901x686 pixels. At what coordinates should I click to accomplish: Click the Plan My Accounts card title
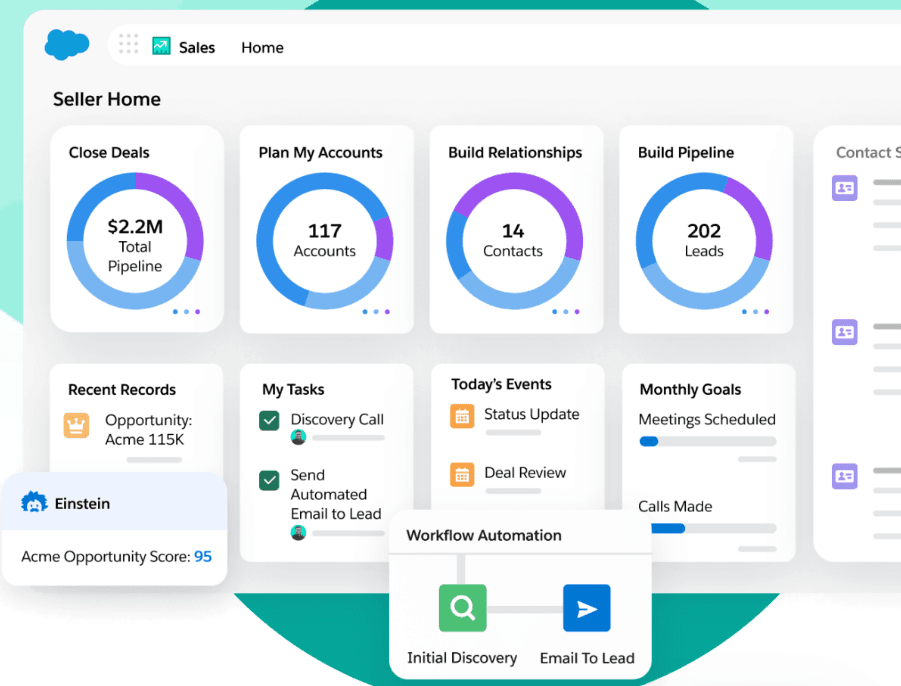coord(320,152)
